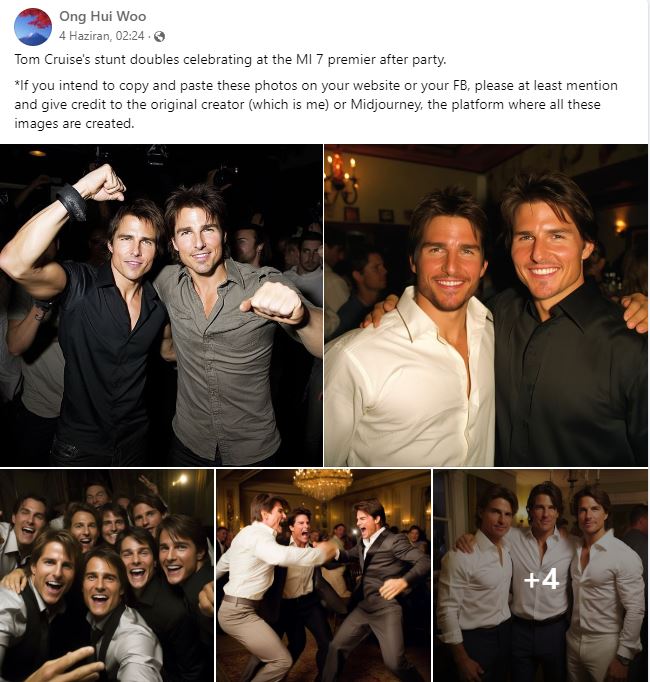The image size is (650, 682).
Task: Open the post timestamp 4 Haziran, 02:24
Action: tap(101, 36)
